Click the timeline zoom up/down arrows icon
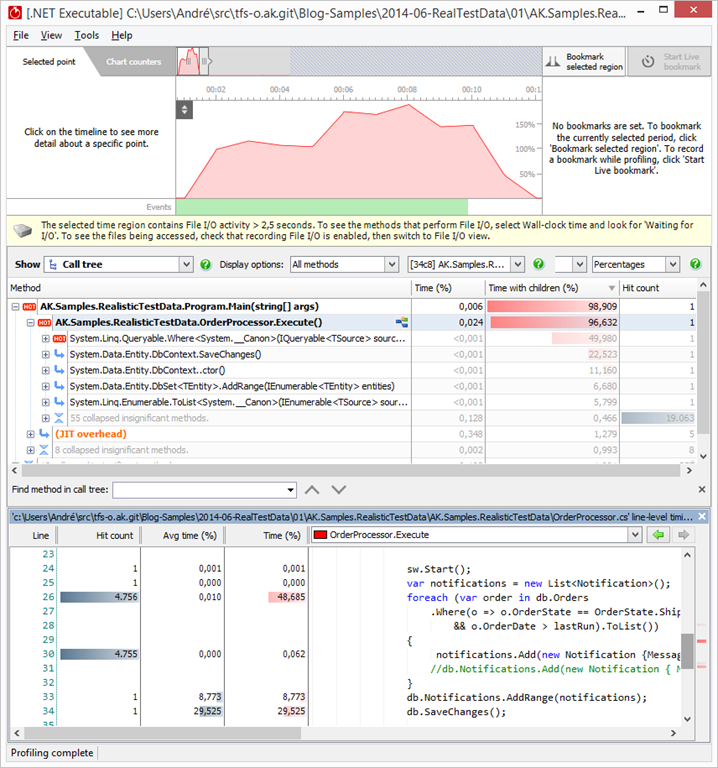 (x=184, y=110)
